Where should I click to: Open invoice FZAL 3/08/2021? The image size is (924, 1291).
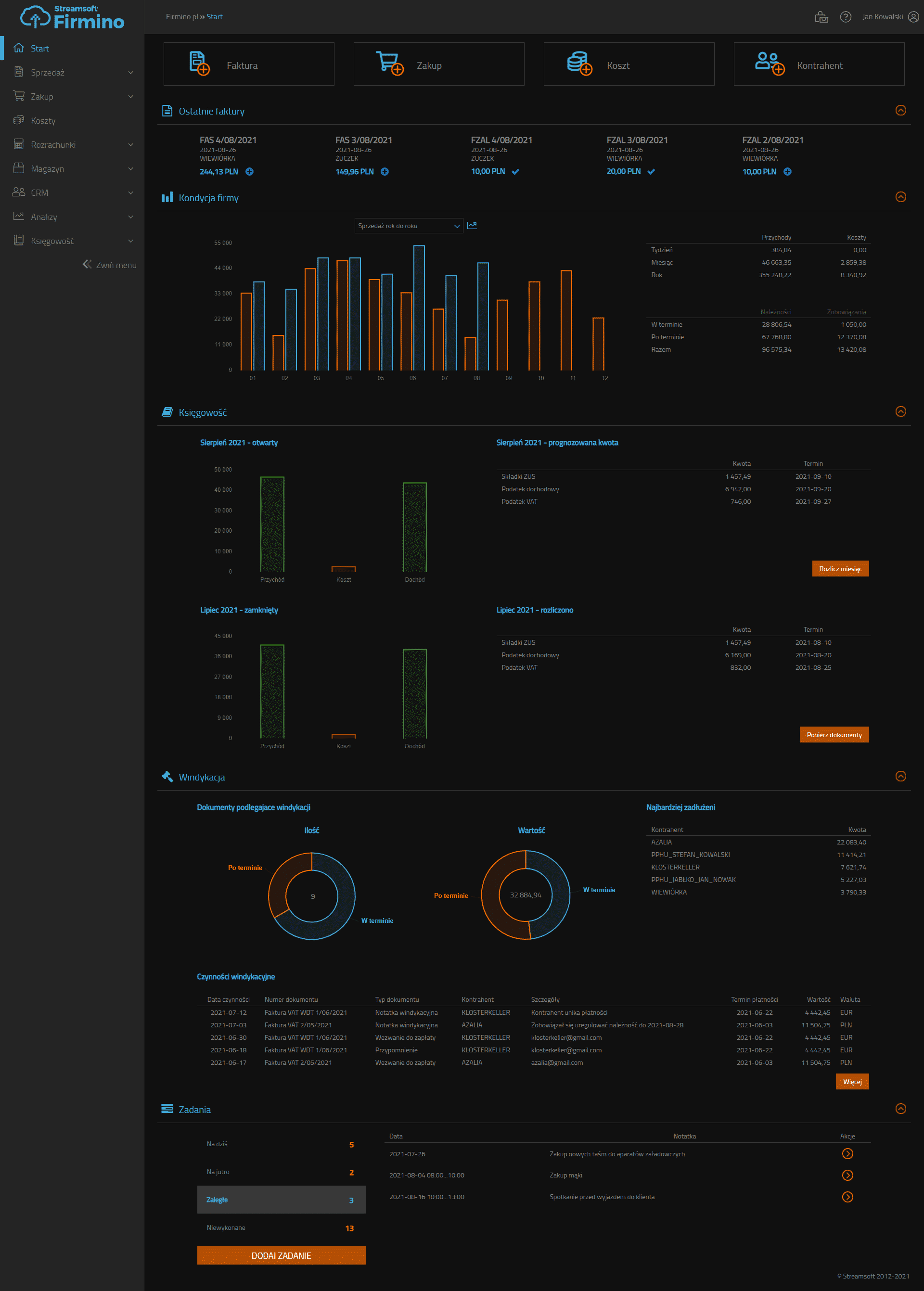coord(637,140)
